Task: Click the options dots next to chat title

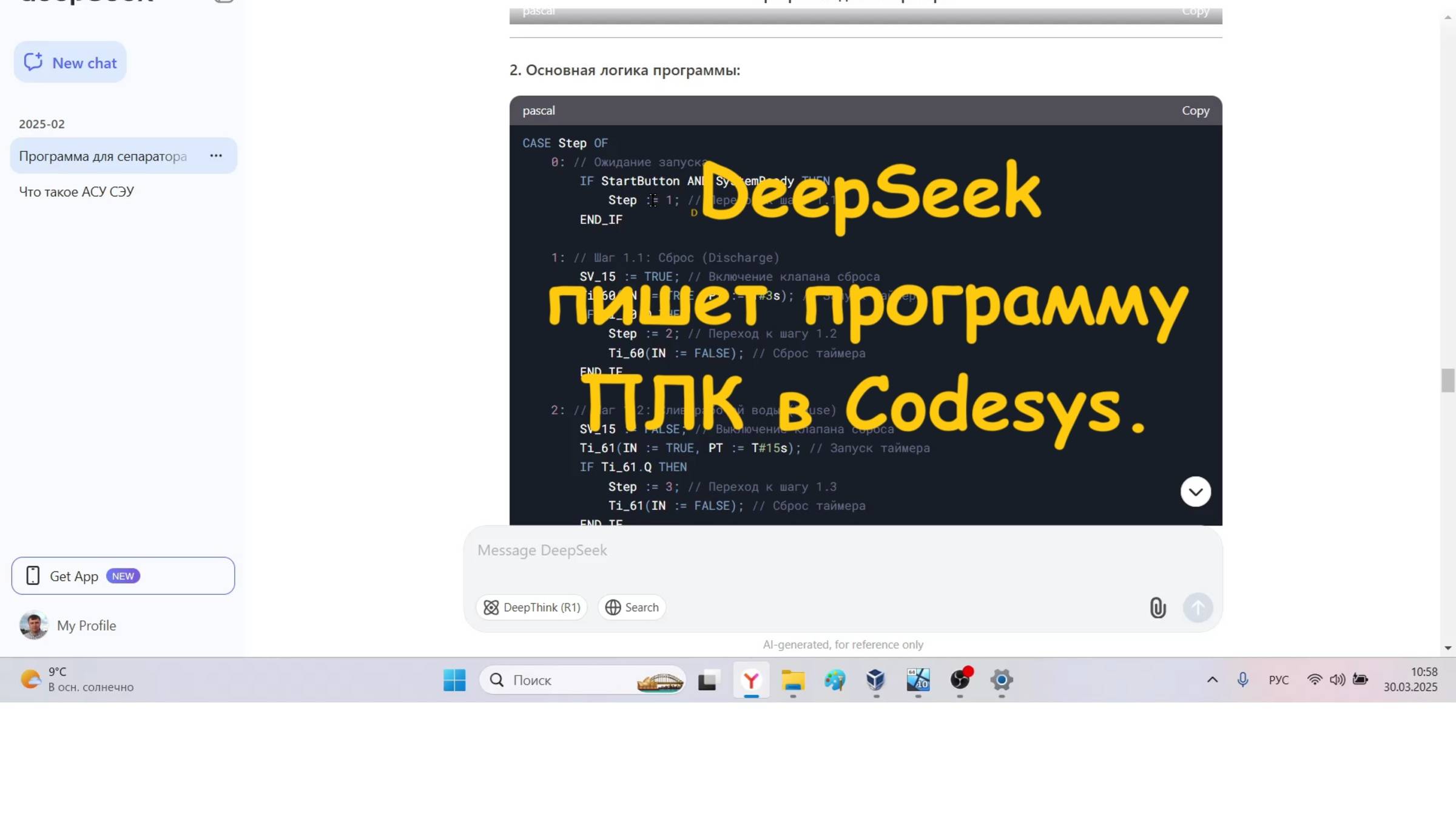Action: pos(216,156)
